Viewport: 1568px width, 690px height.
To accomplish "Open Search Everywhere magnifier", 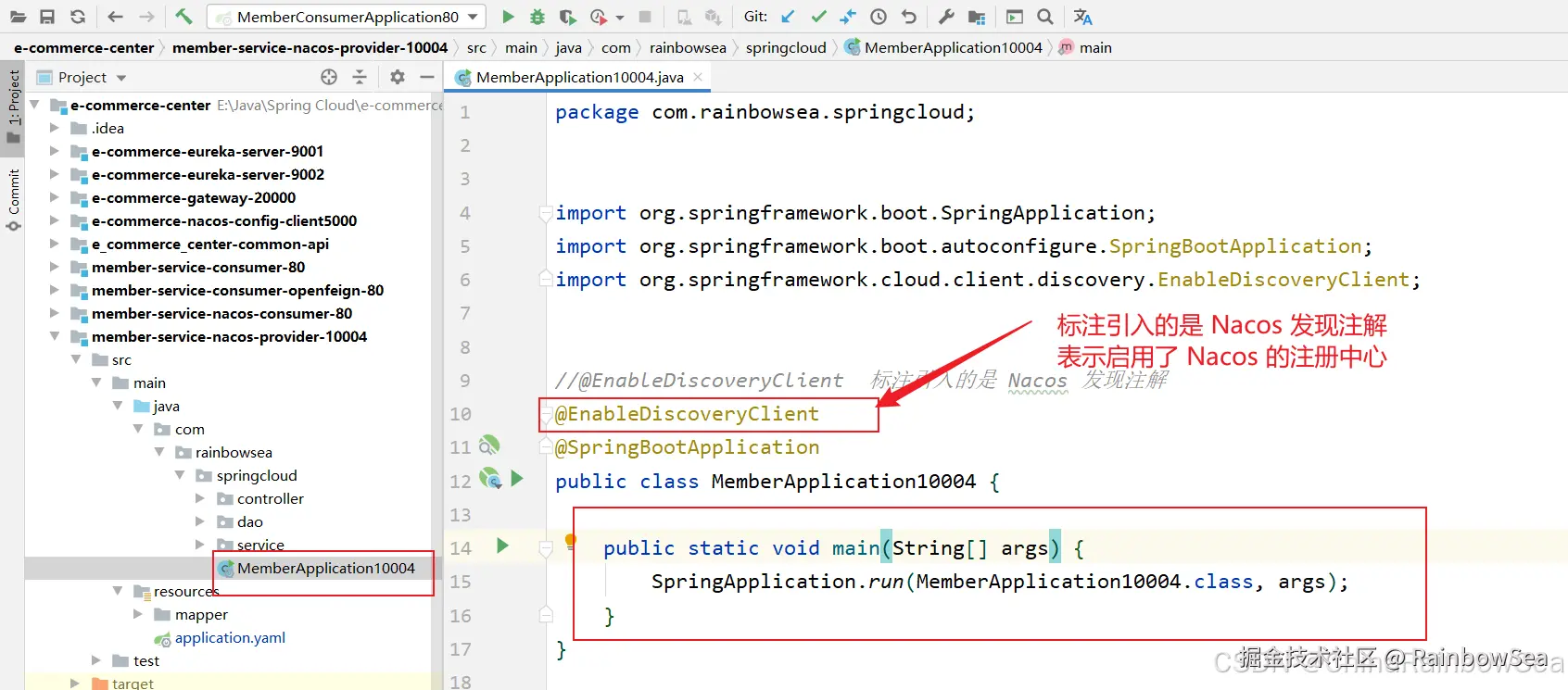I will [x=1045, y=17].
